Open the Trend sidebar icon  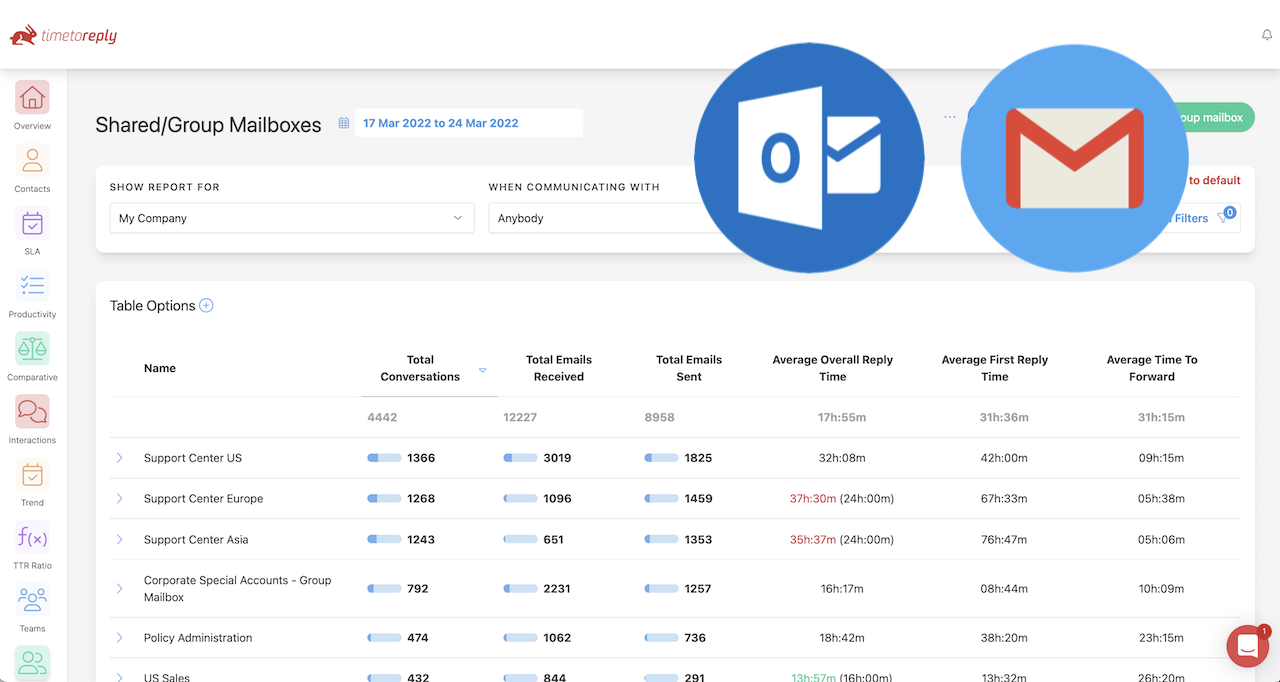32,475
